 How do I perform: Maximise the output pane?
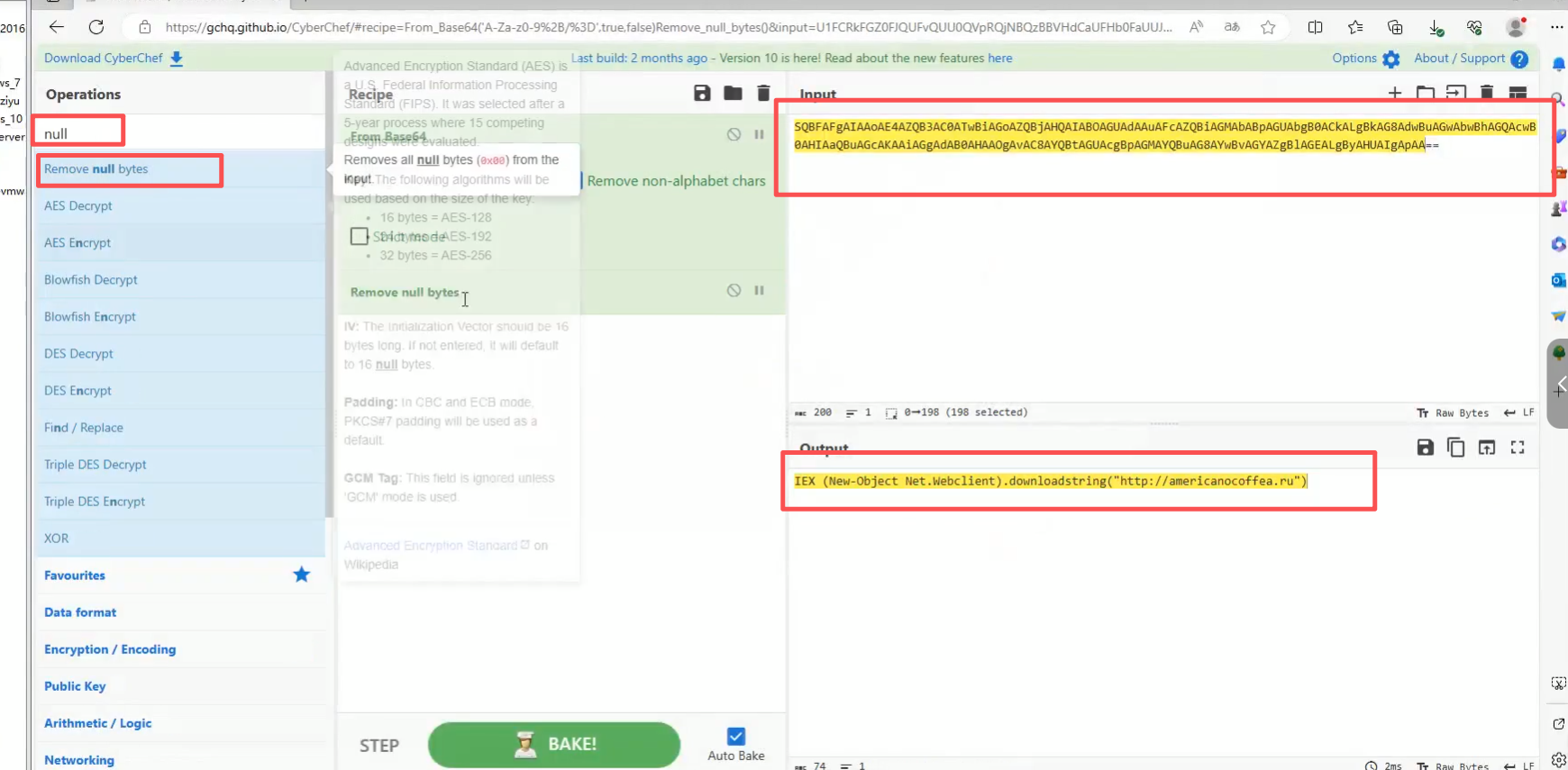click(1518, 448)
